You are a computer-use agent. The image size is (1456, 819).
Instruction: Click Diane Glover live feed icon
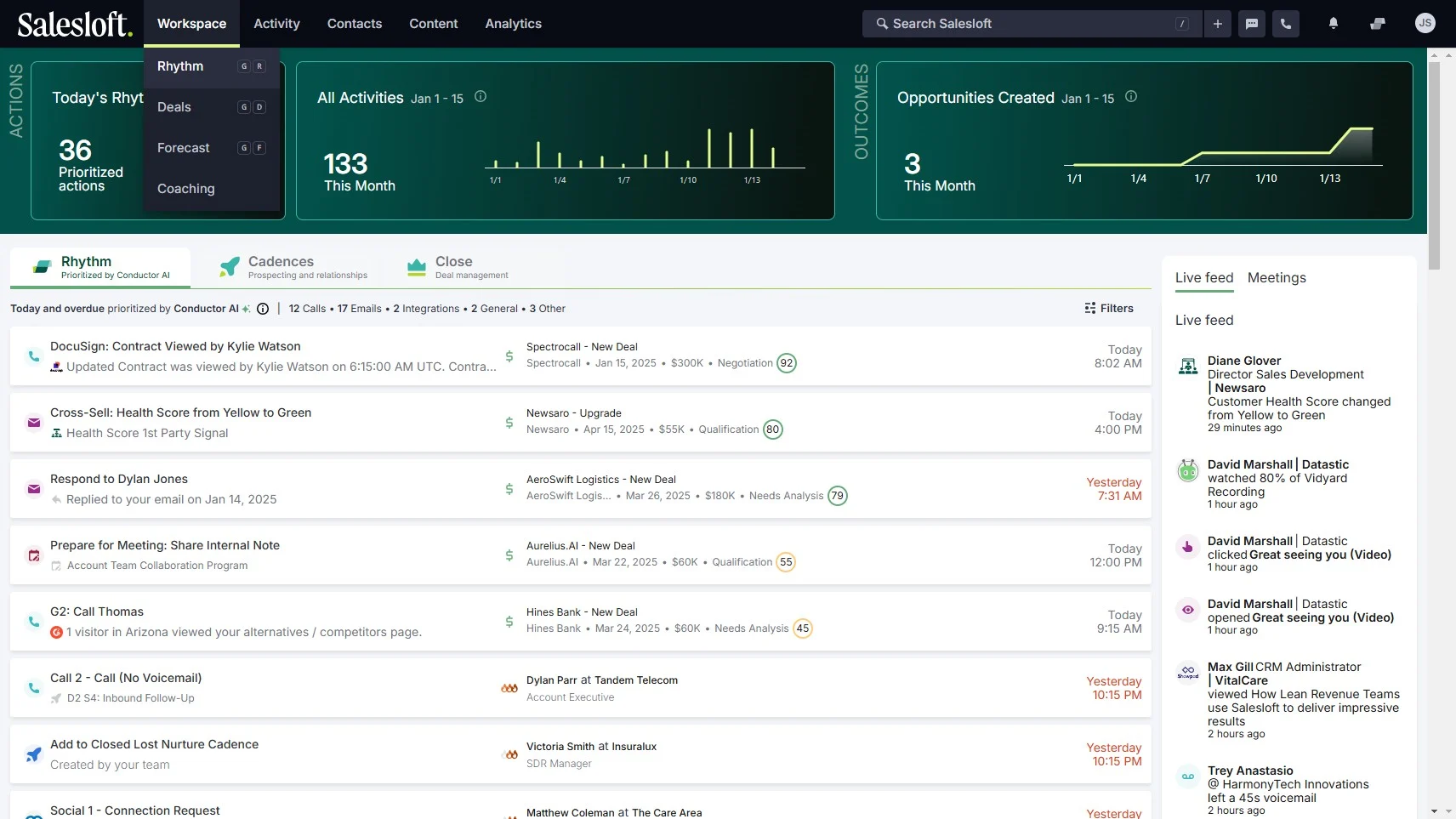coord(1187,367)
